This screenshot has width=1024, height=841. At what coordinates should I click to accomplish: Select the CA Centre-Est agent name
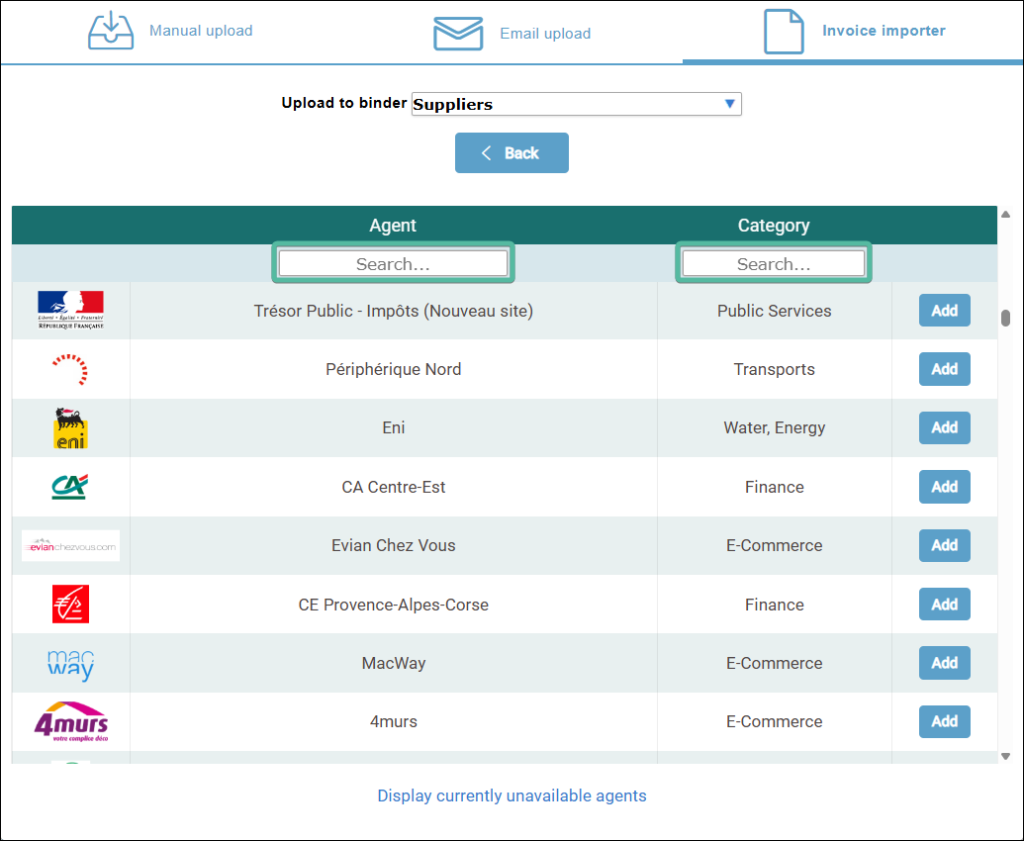[393, 487]
